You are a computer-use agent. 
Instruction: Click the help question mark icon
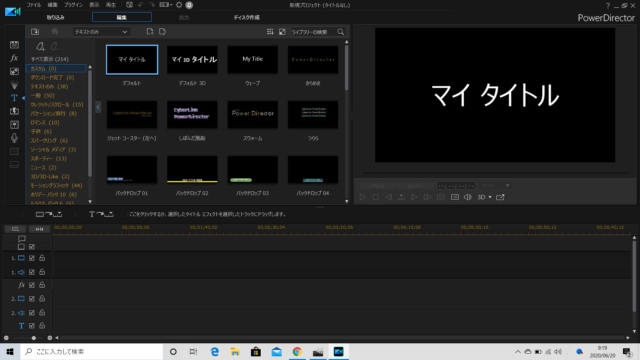(608, 5)
